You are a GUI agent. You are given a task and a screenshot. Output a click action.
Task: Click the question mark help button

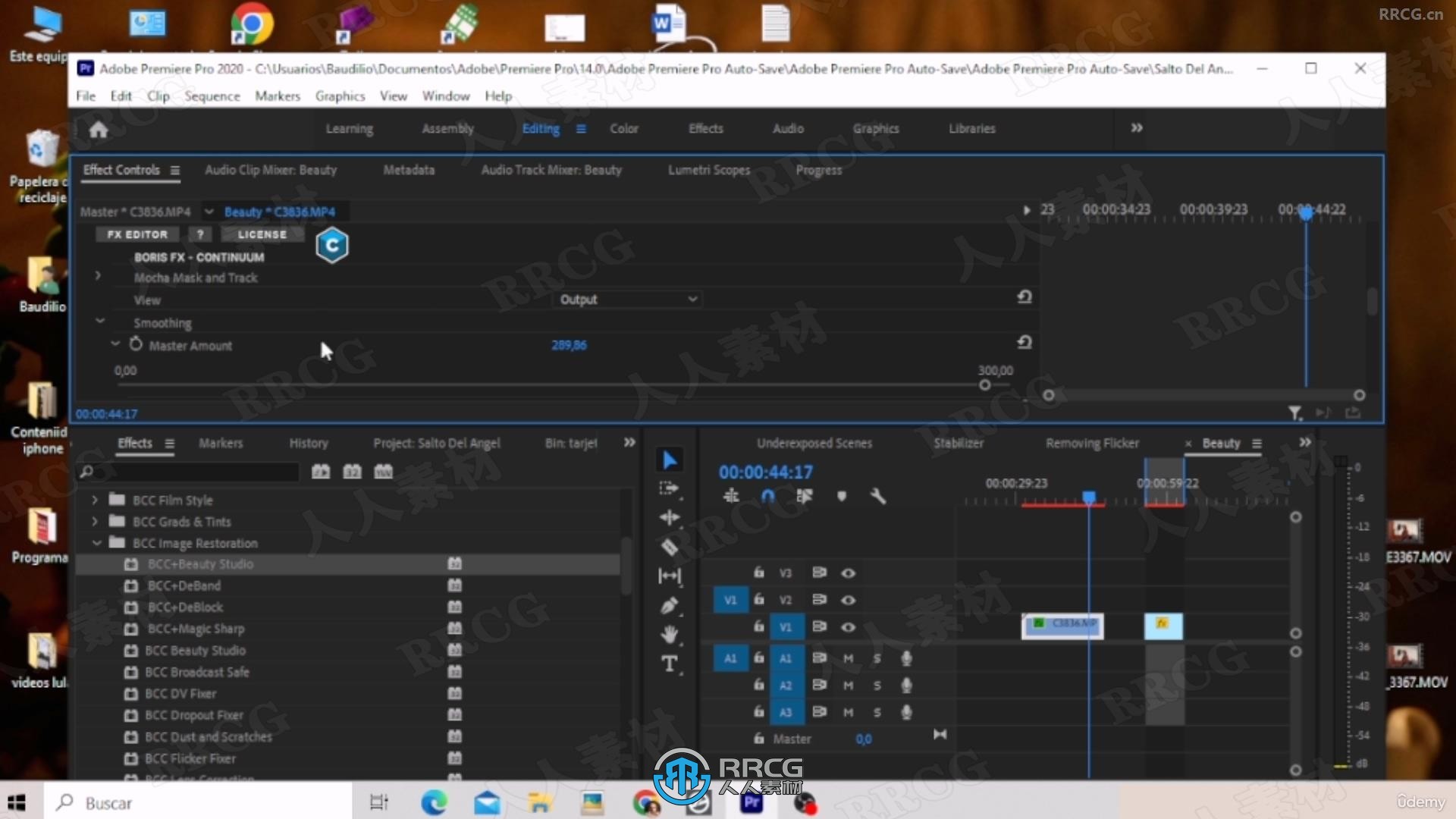pyautogui.click(x=200, y=234)
